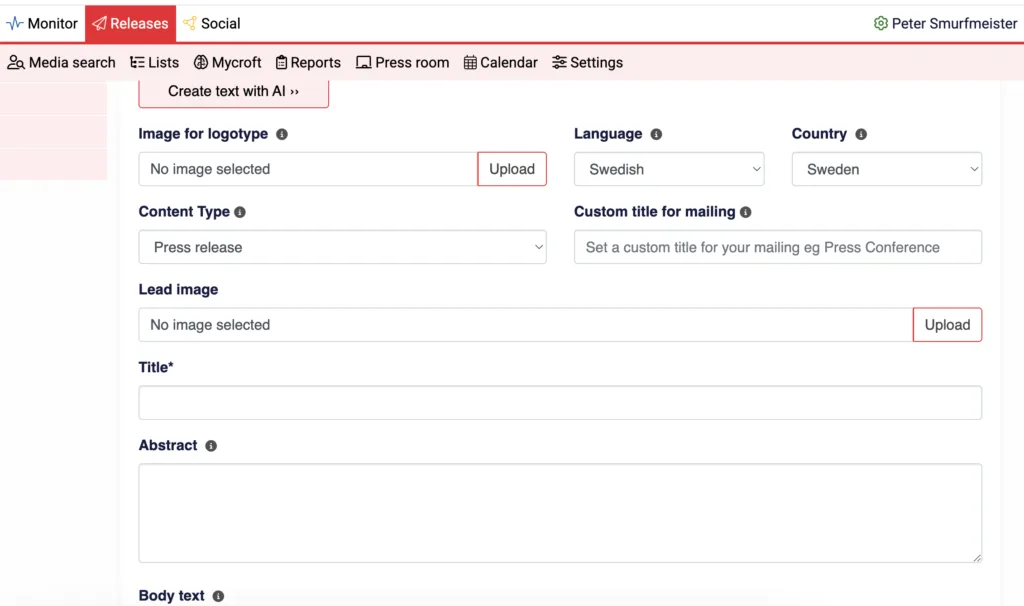Screen dimensions: 1024x606
Task: Click info icon by Custom title for mailing
Action: tap(746, 212)
